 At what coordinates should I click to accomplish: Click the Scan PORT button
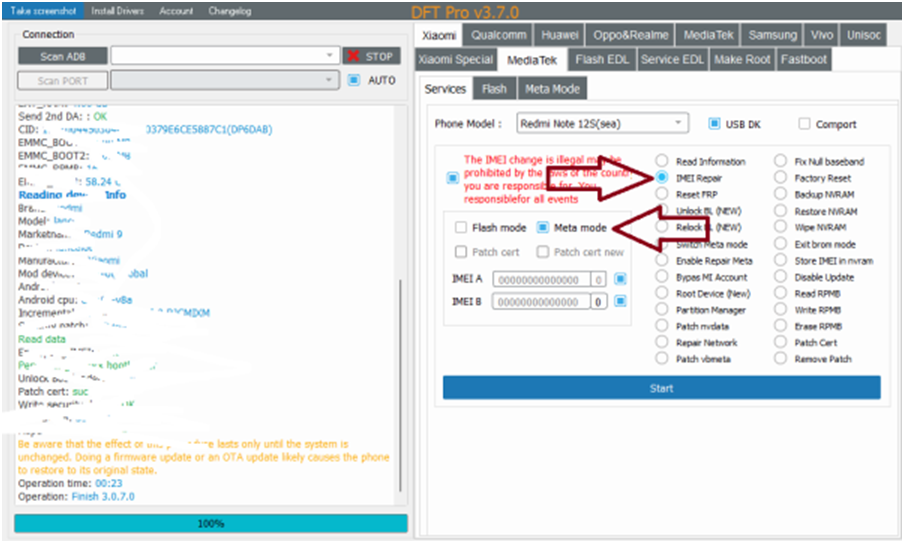pyautogui.click(x=62, y=81)
